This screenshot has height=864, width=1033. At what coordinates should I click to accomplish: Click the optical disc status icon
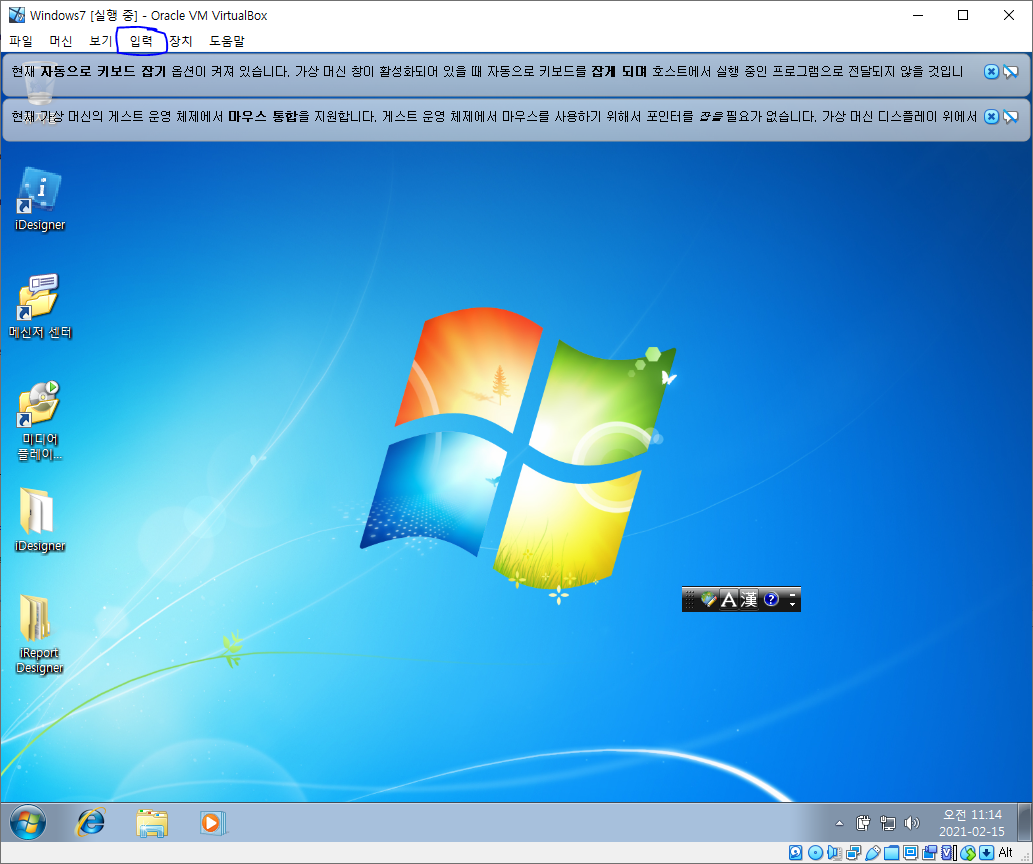click(815, 853)
